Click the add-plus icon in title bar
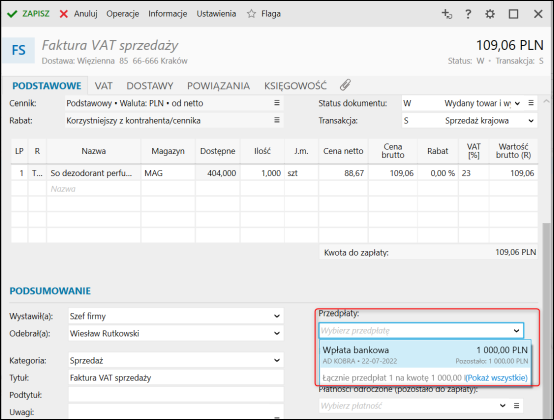Screen dimensions: 554x420 [x=447, y=14]
